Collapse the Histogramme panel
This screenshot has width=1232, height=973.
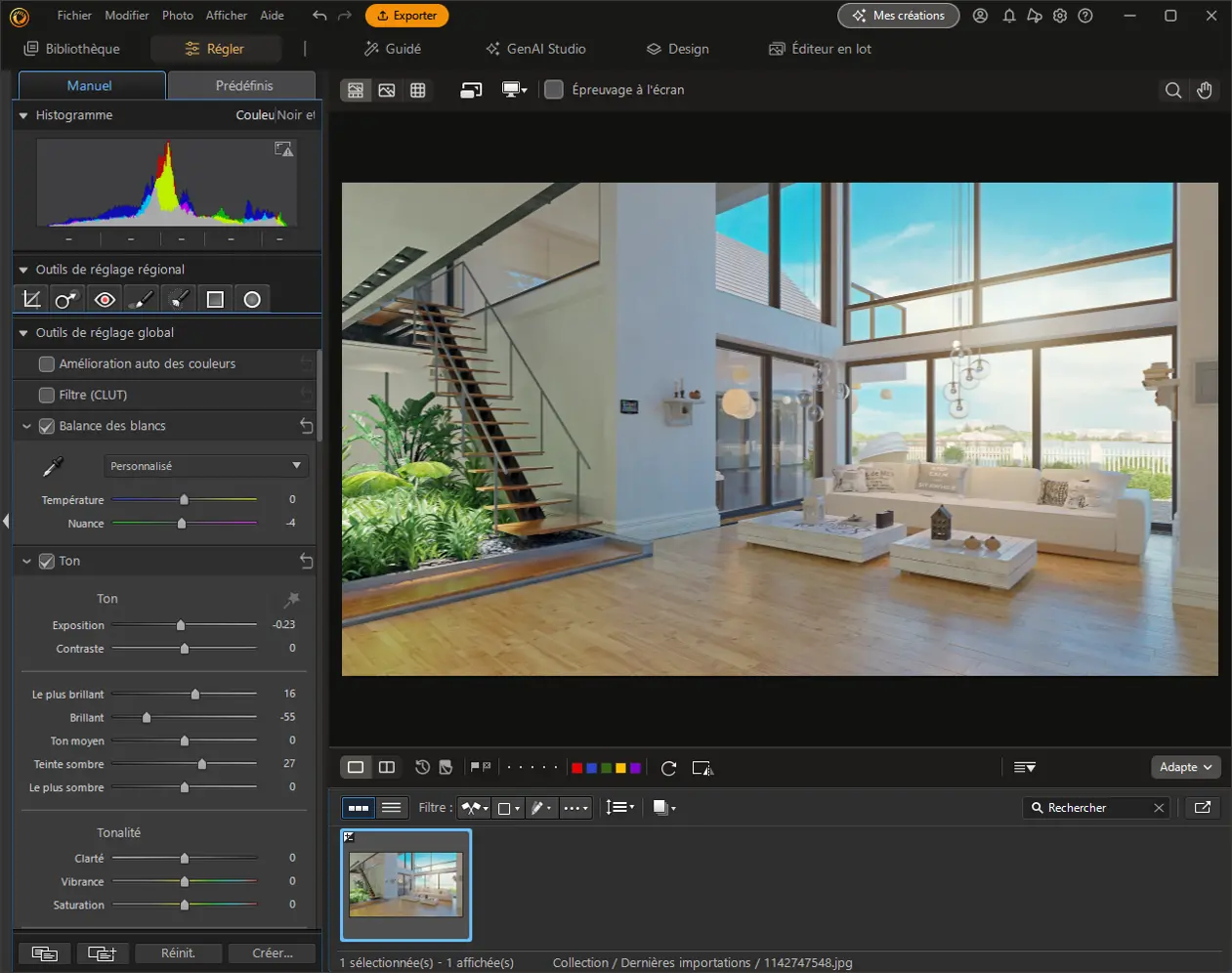click(21, 115)
